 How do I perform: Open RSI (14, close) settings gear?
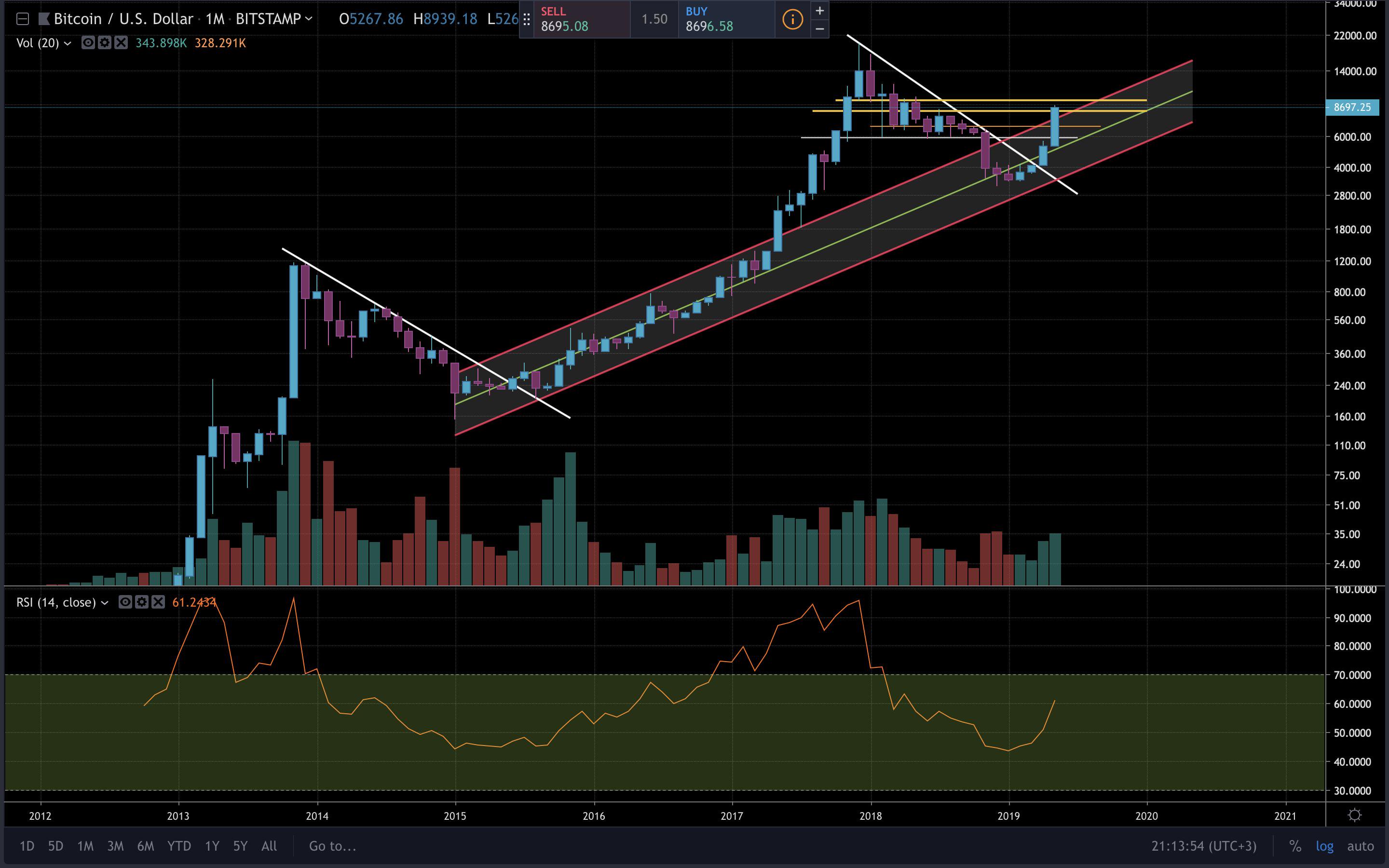142,603
